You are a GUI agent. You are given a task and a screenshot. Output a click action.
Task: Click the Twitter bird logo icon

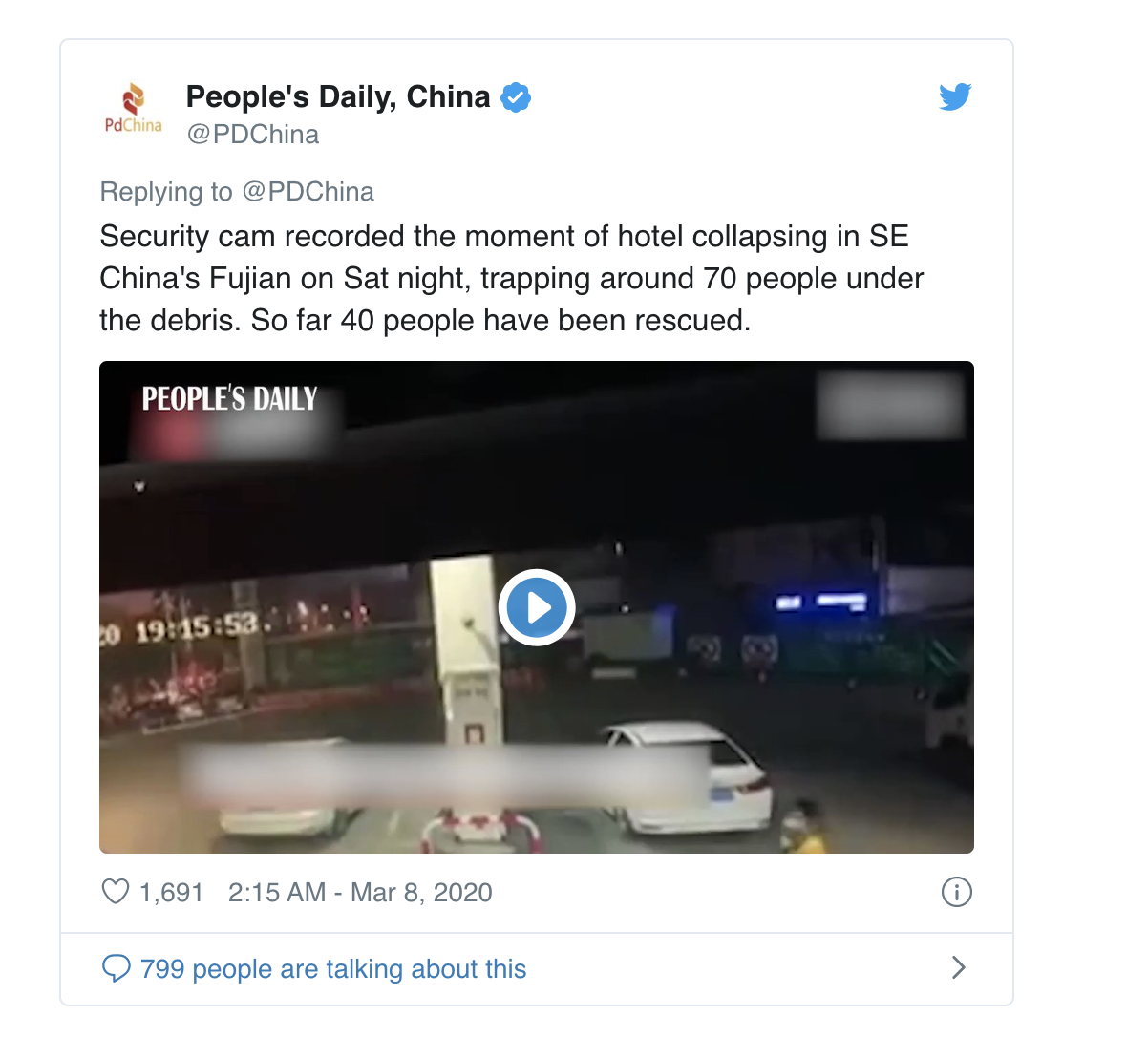954,96
